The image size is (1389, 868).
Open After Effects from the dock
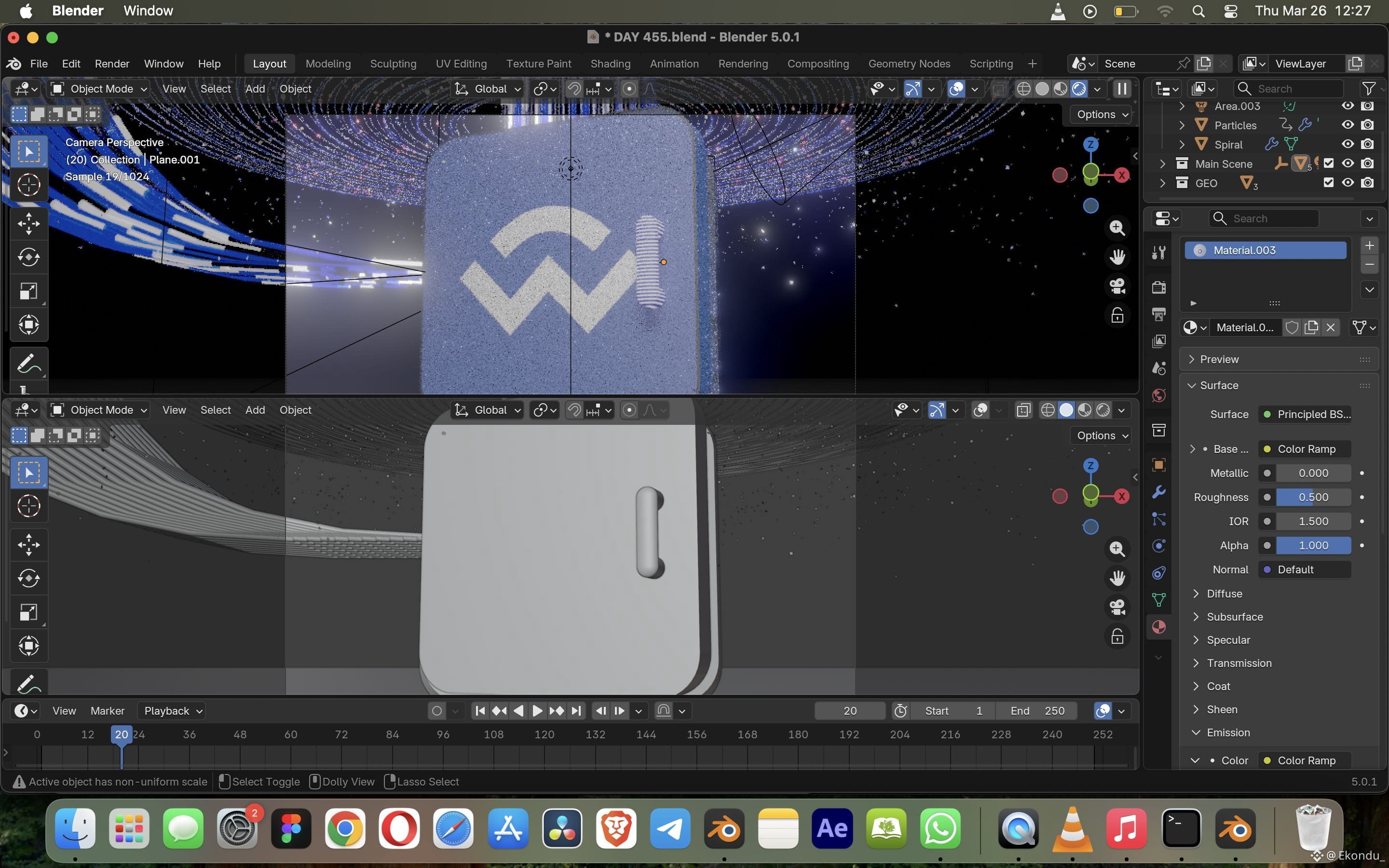click(x=832, y=829)
